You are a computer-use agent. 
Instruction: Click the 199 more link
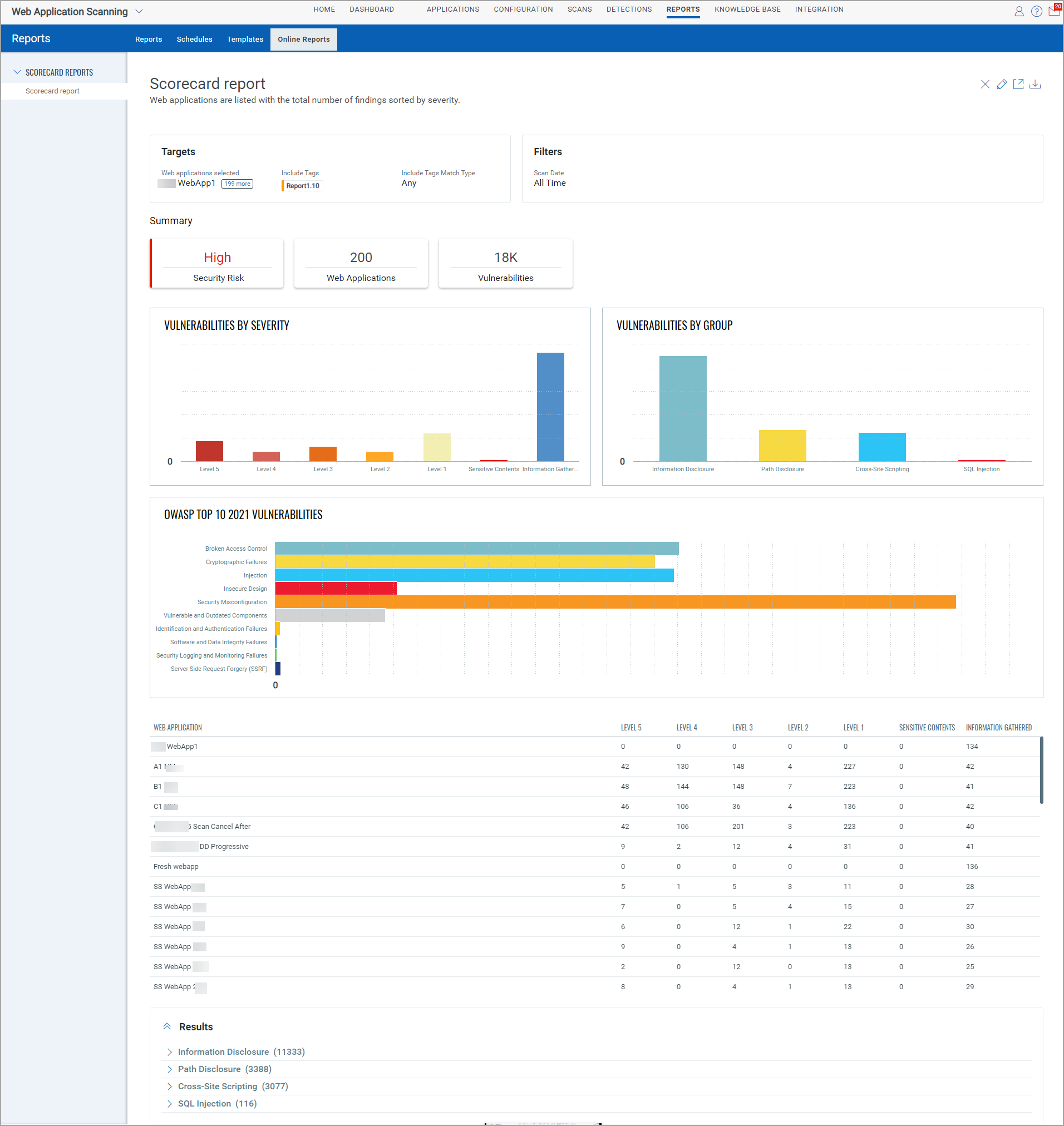coord(237,184)
